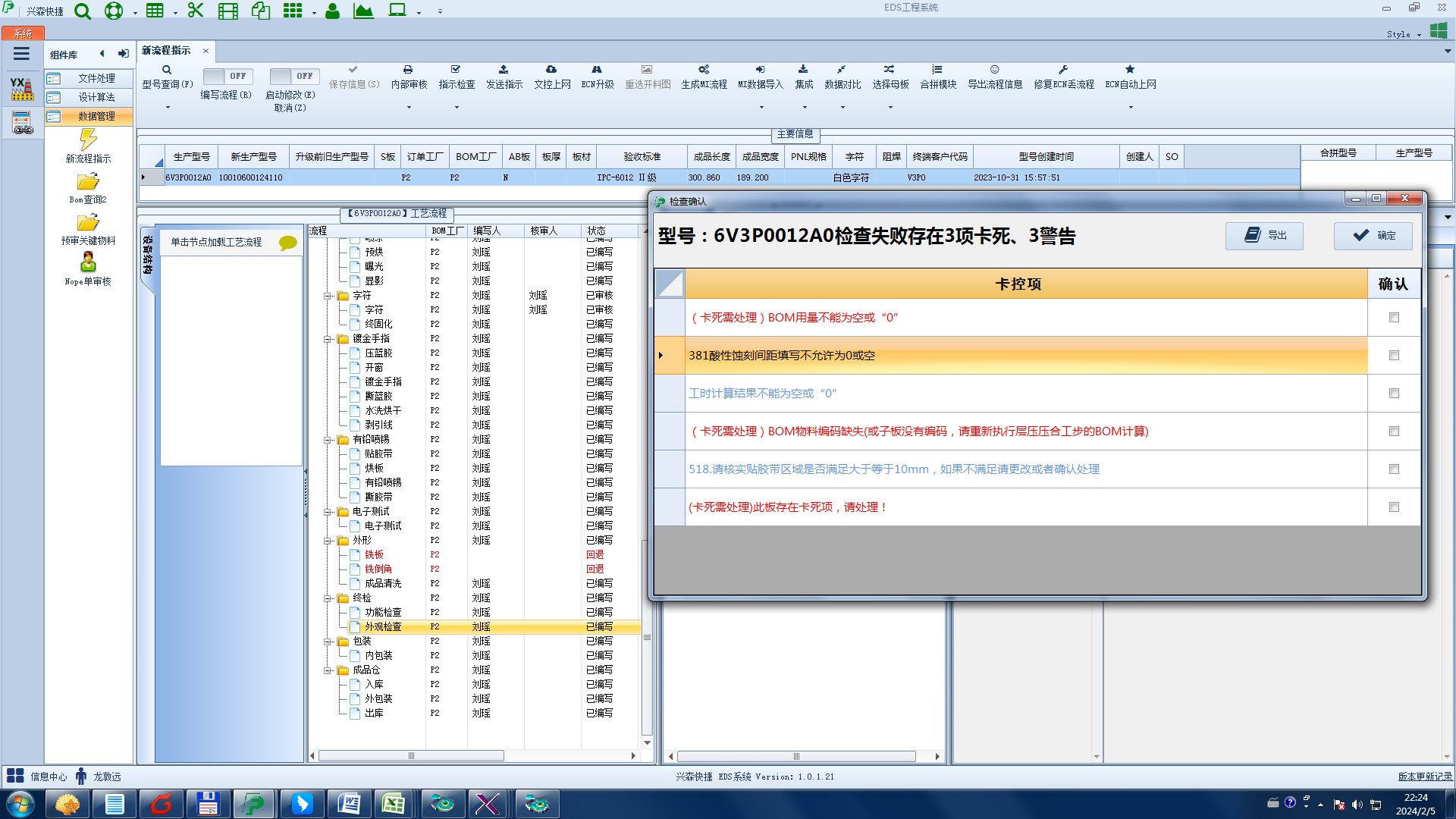Open 型号查询 search icon
Screen dimensions: 1456x819
tap(167, 70)
